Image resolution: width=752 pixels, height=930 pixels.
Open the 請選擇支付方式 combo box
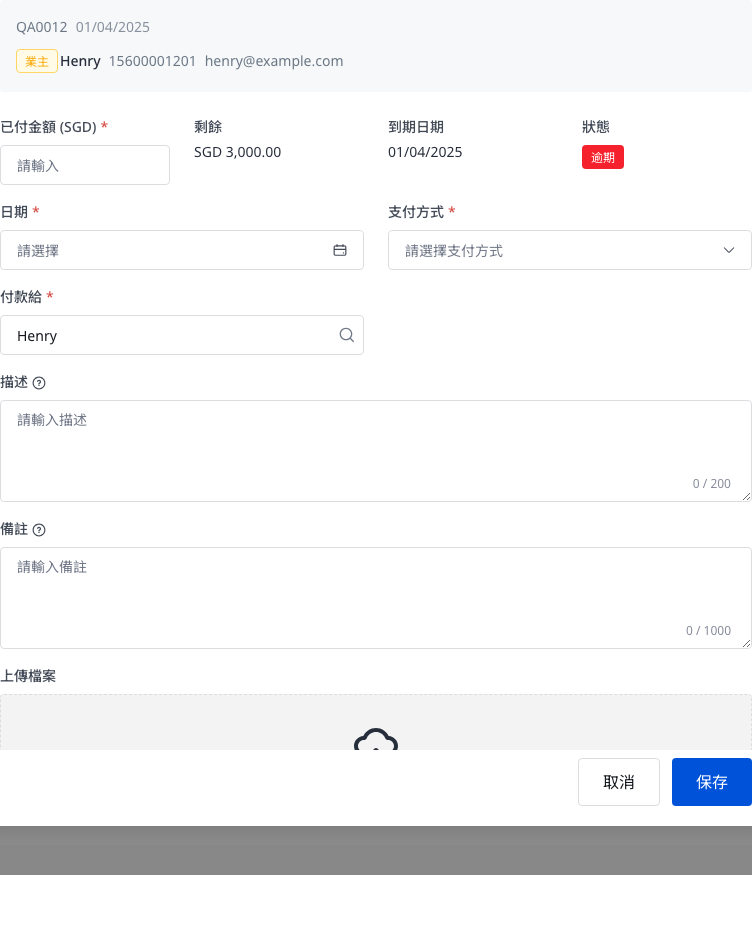point(570,250)
